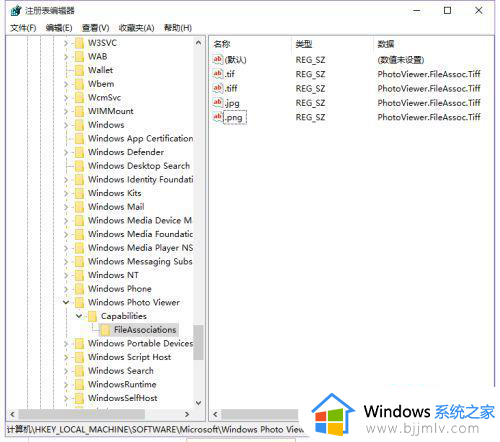Select the Windows Media Foundation key
Viewport: 500px width, 442px height.
140,234
